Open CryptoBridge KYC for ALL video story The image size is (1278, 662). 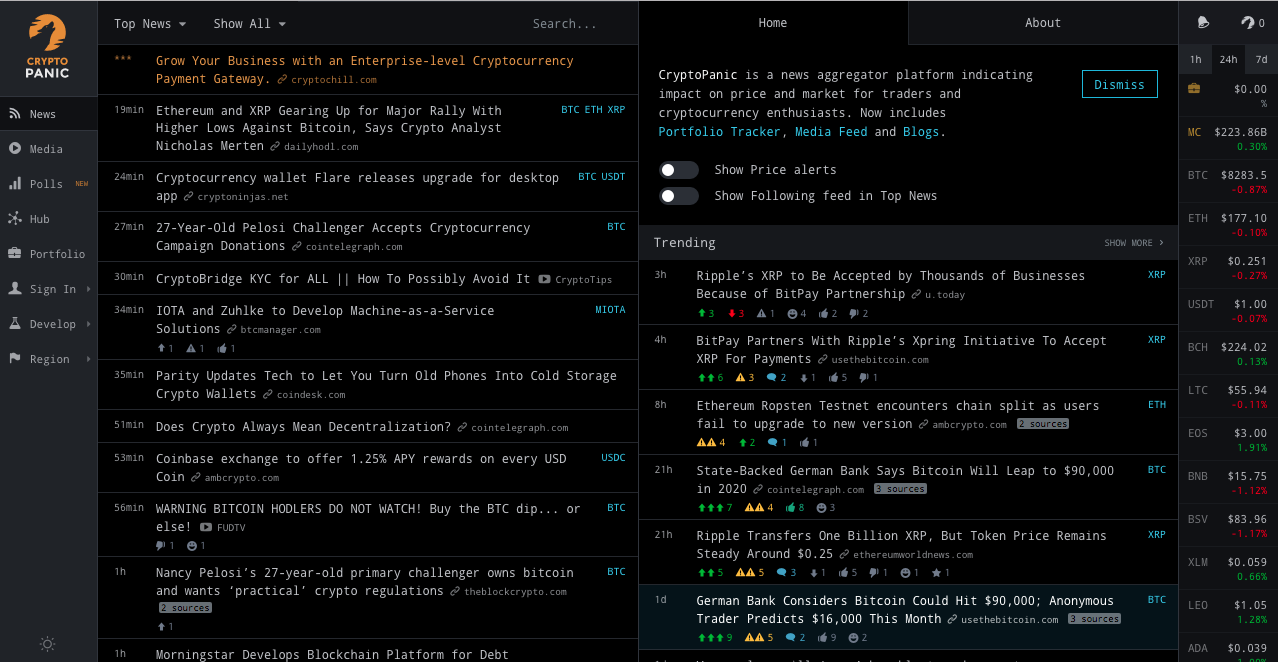(343, 279)
